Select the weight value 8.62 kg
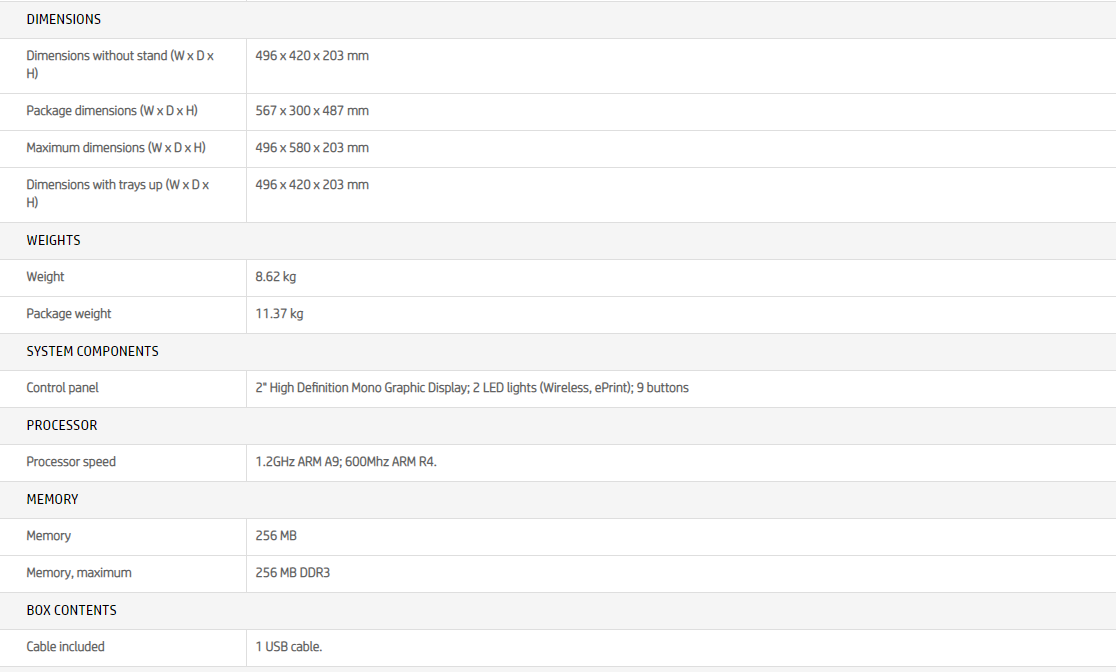The height and width of the screenshot is (672, 1117). [276, 277]
